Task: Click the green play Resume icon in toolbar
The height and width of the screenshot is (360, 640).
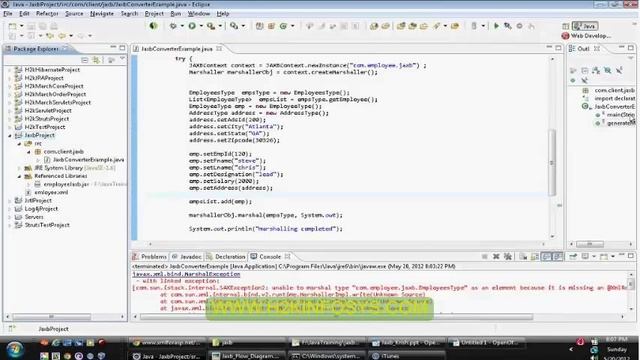Action: click(496, 26)
